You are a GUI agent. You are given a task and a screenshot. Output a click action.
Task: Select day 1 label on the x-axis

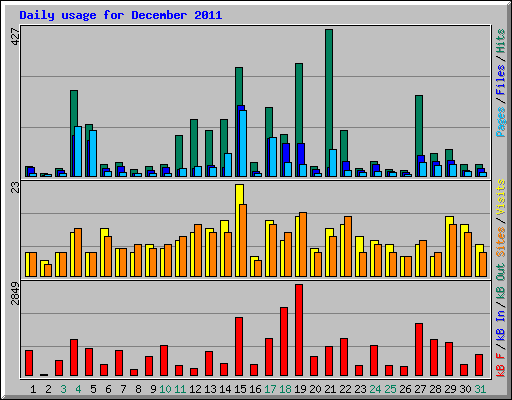click(x=33, y=389)
